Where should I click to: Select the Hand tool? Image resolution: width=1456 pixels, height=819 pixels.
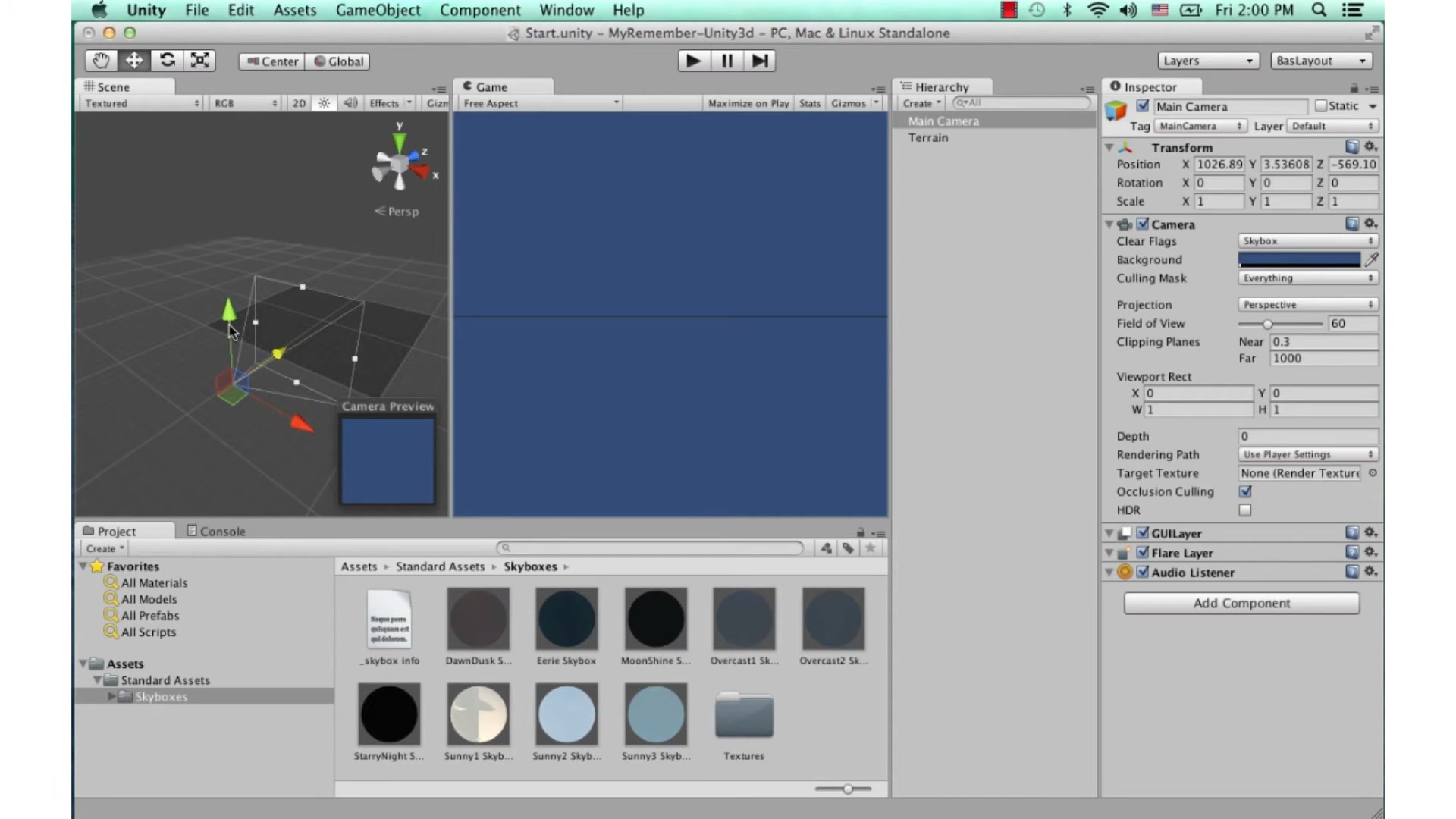(101, 61)
